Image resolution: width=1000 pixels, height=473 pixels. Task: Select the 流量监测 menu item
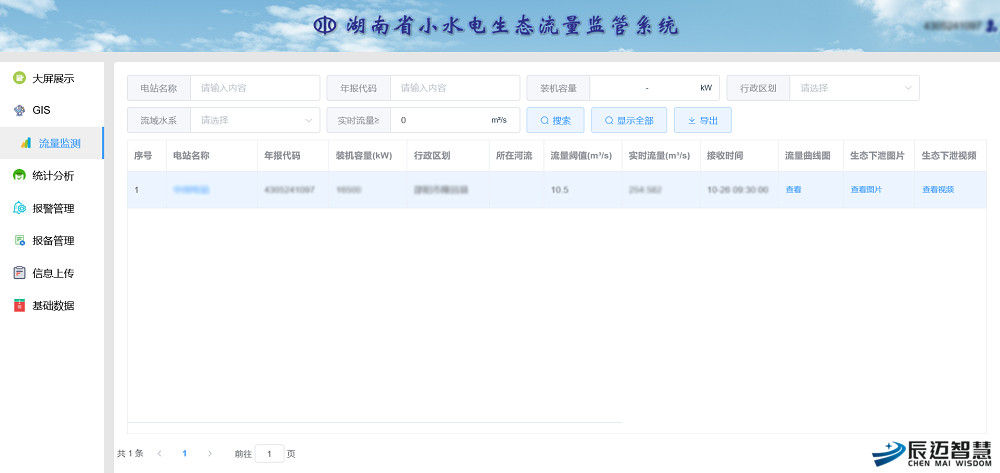tap(59, 143)
